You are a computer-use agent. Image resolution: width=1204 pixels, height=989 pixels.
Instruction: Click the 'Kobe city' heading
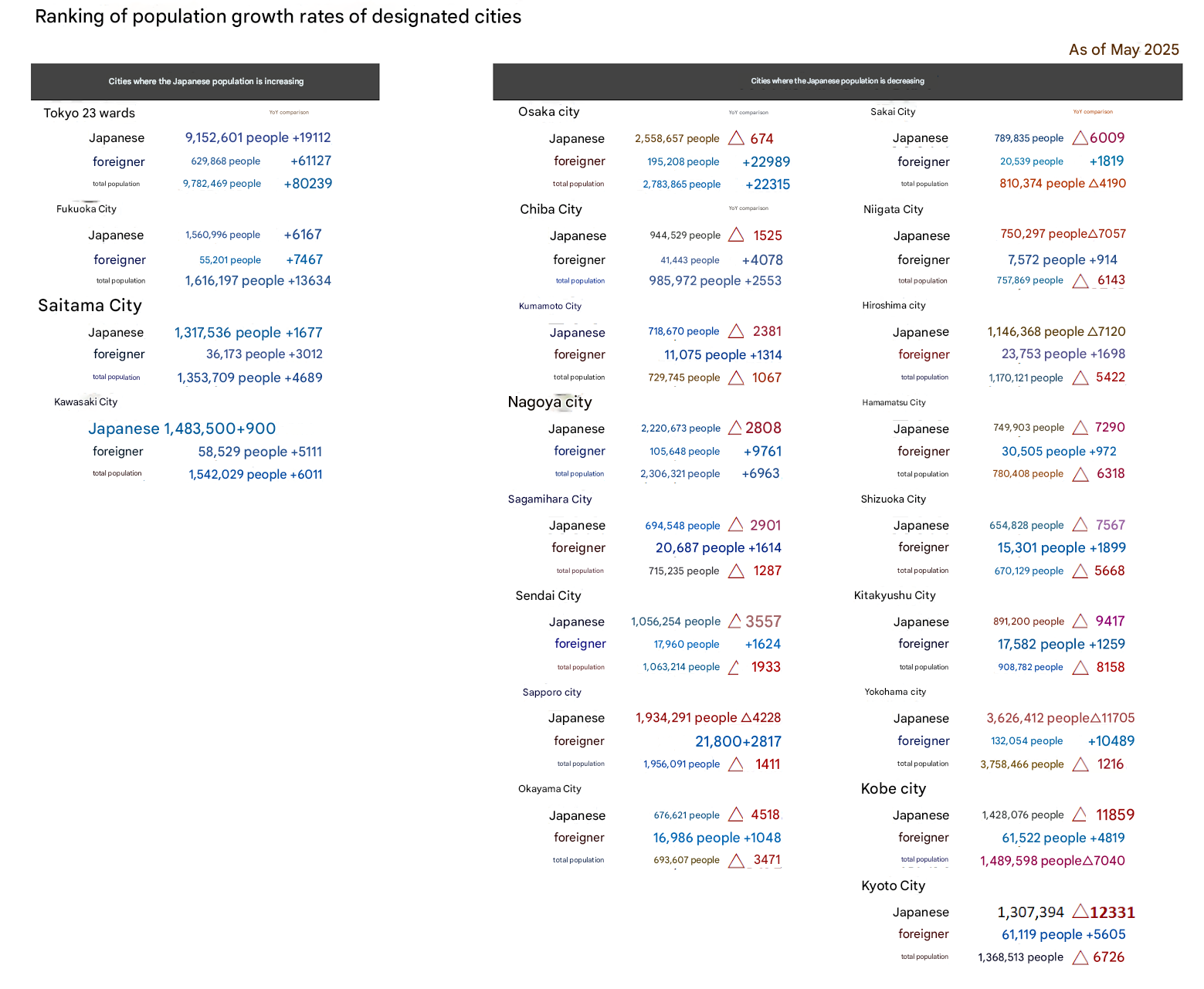click(x=893, y=789)
